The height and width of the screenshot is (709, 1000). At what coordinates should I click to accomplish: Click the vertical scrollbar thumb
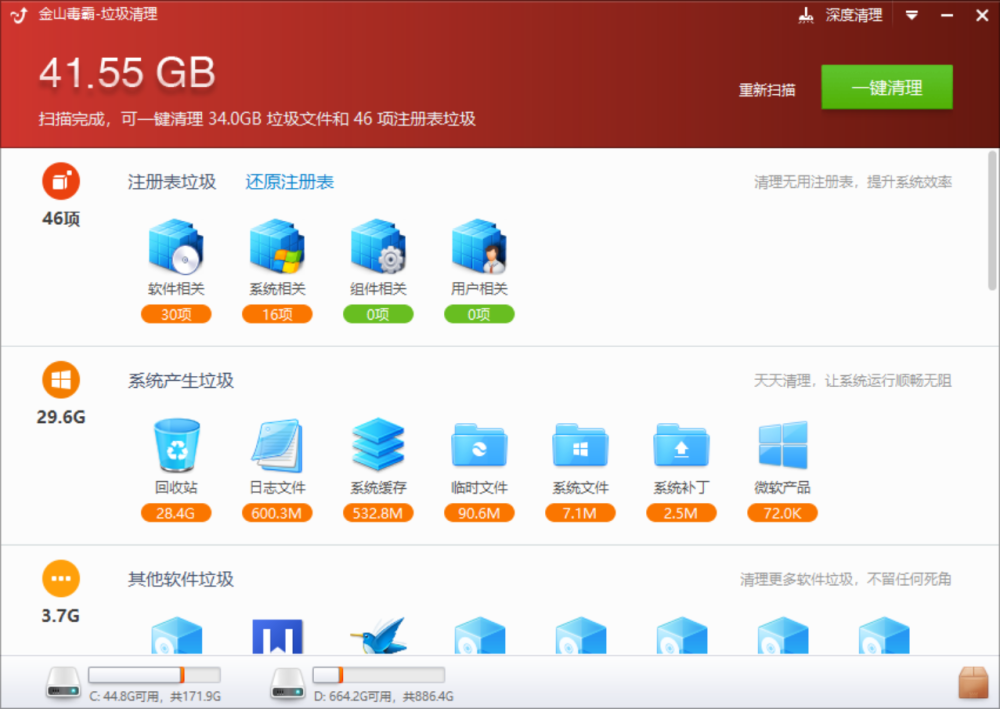(x=992, y=220)
